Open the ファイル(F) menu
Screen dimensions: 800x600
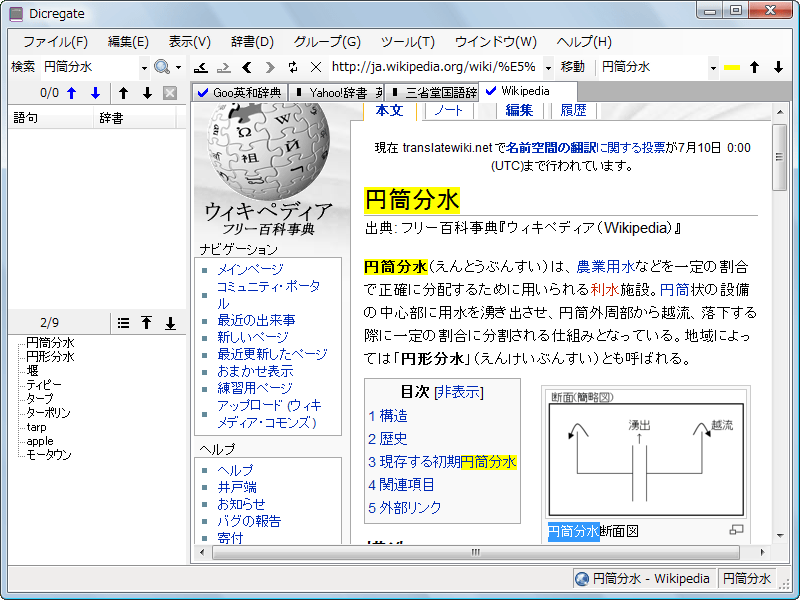(x=56, y=41)
